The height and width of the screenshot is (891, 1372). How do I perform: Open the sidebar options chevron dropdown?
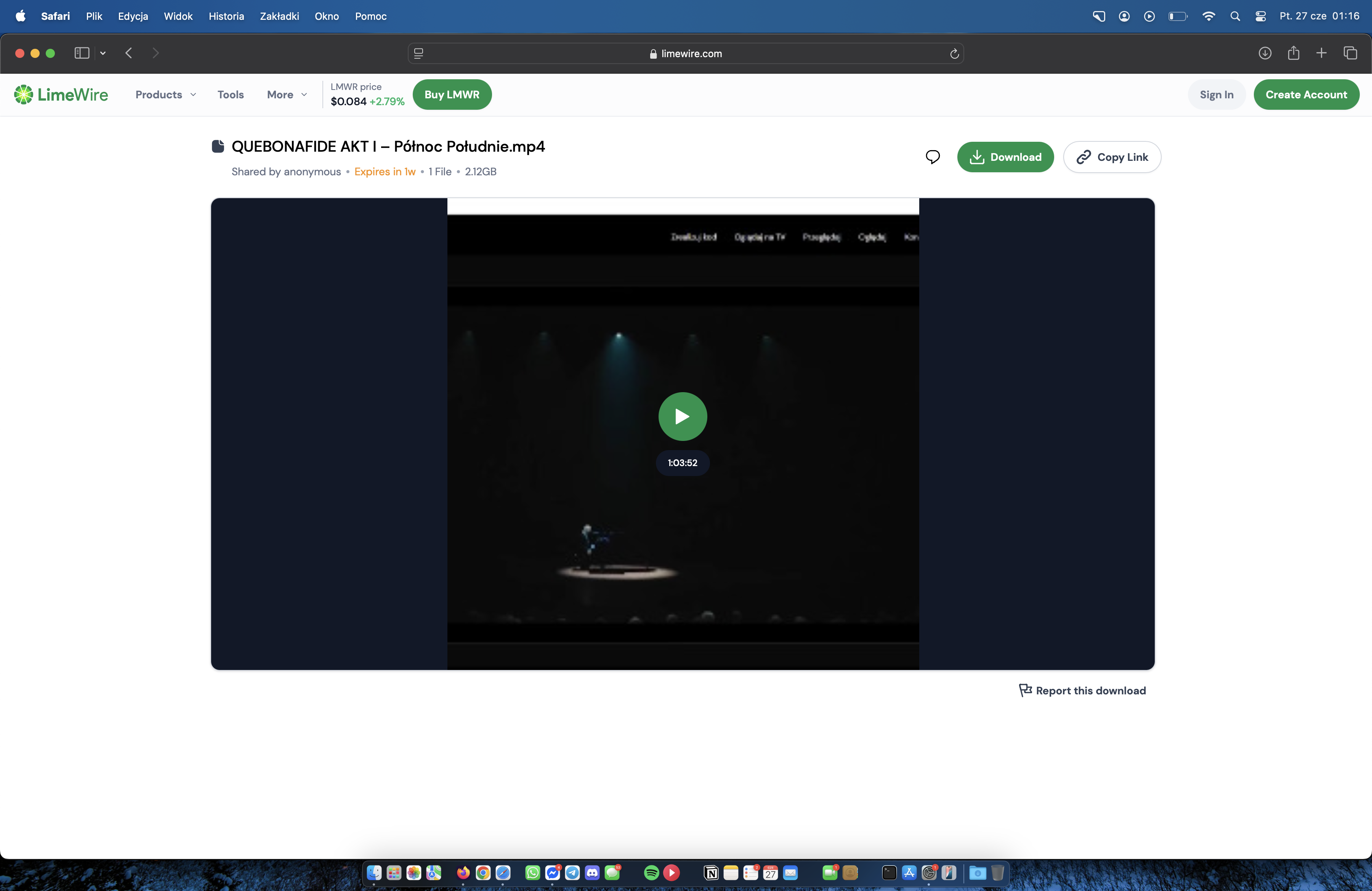coord(103,53)
